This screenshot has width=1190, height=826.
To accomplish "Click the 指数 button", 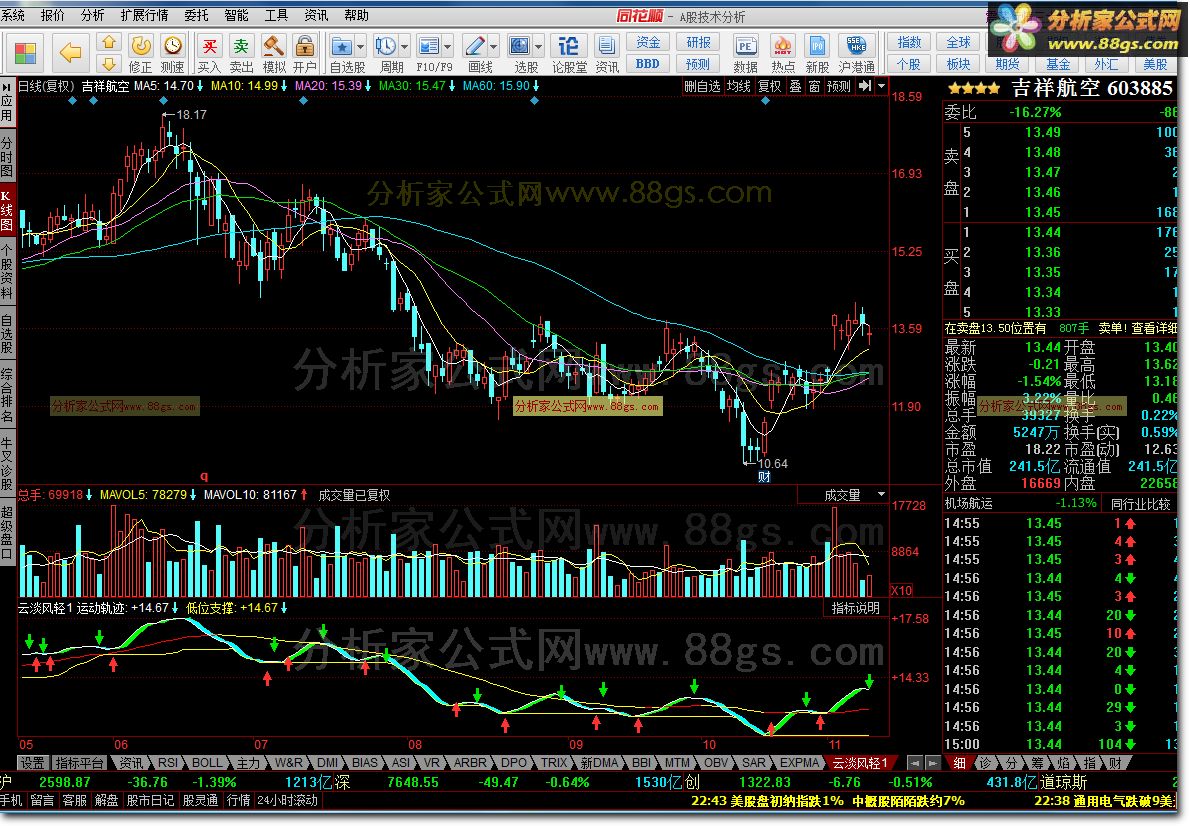I will coord(908,43).
